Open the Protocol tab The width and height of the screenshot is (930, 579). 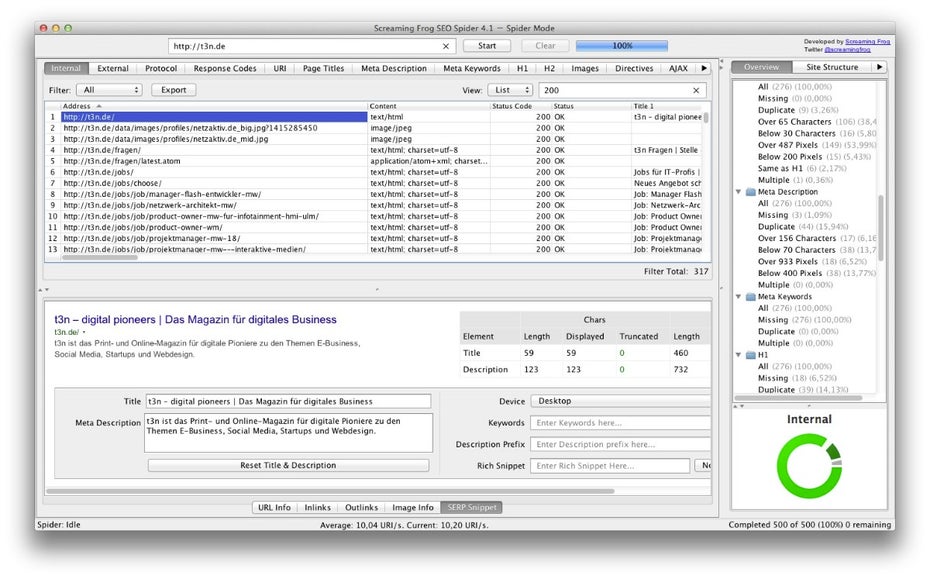coord(161,68)
